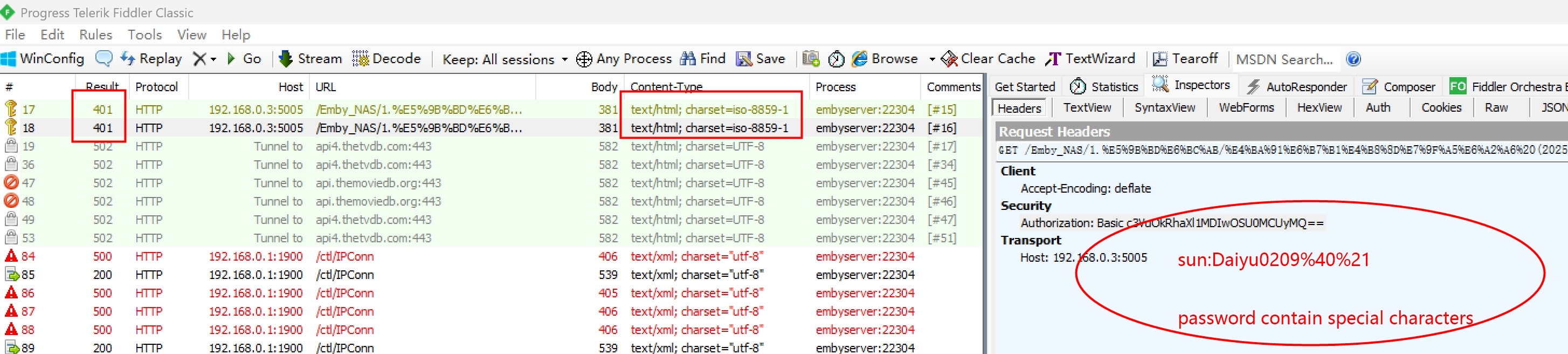Screen dimensions: 1568x354
Task: Open Keep: All sessions dropdown
Action: (x=505, y=60)
